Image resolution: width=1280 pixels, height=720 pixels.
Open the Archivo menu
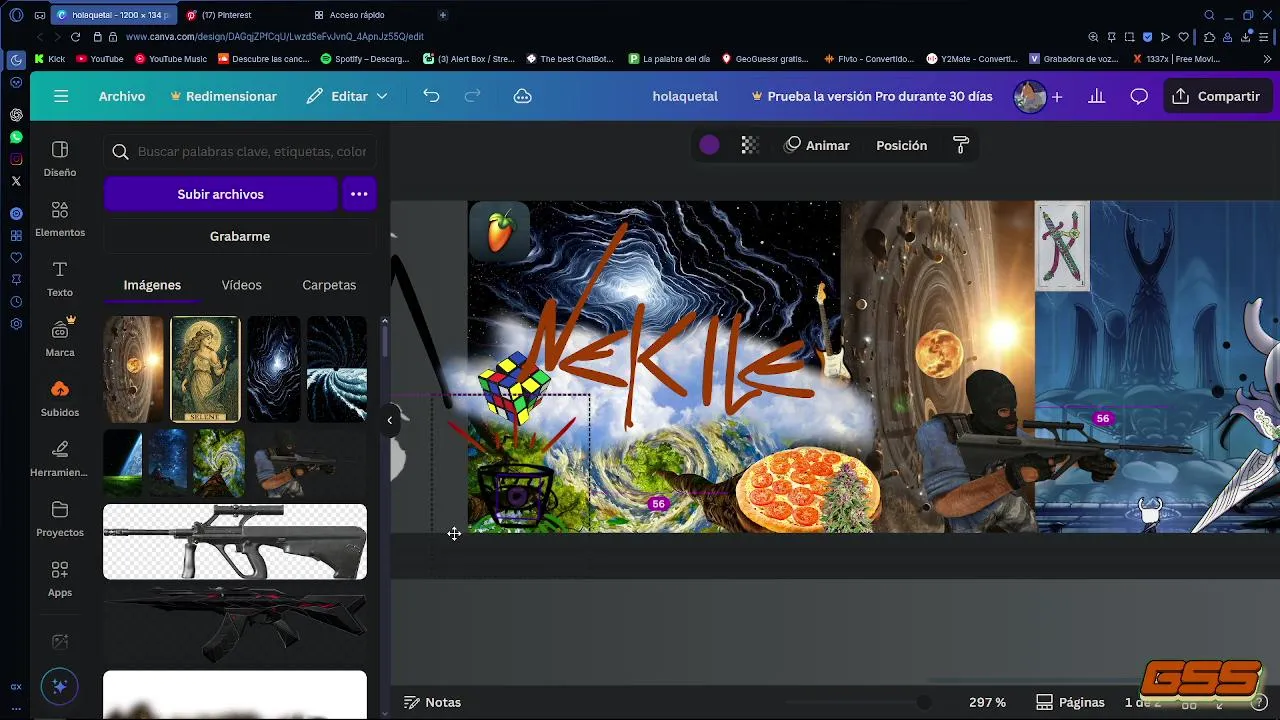(122, 96)
